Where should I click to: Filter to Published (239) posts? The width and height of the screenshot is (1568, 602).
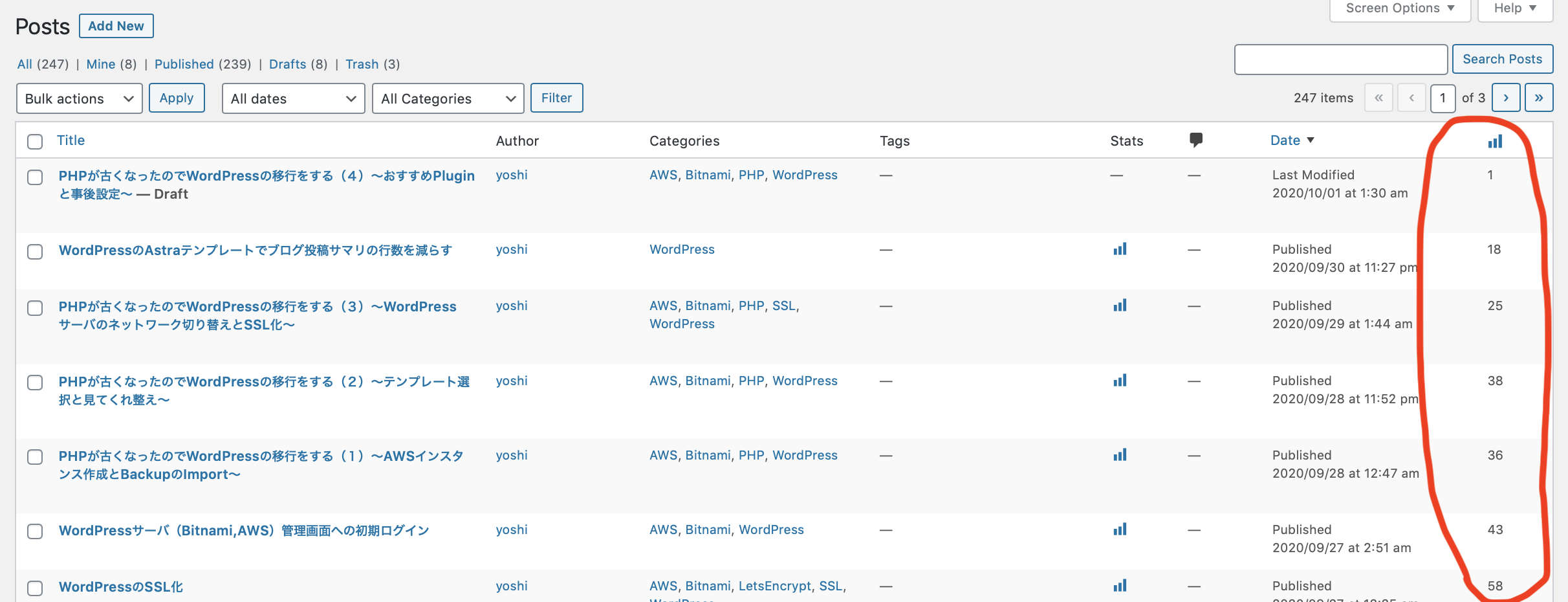(202, 64)
